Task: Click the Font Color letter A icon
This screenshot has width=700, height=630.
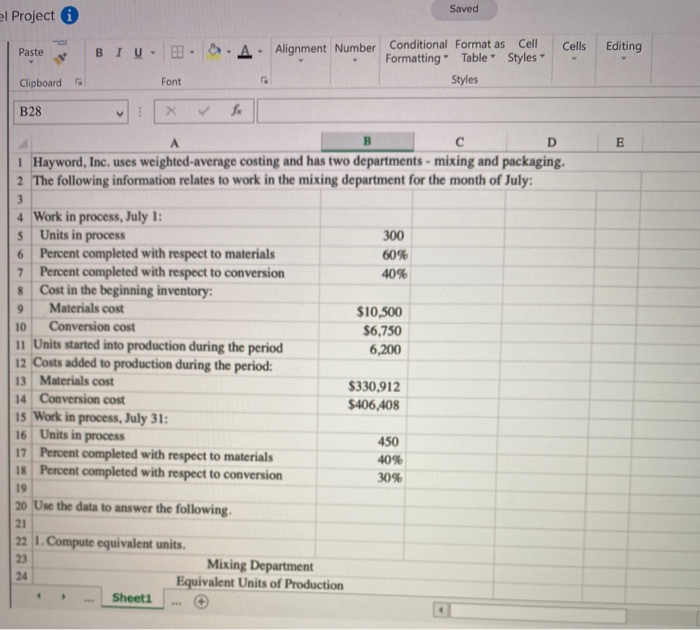Action: 244,51
